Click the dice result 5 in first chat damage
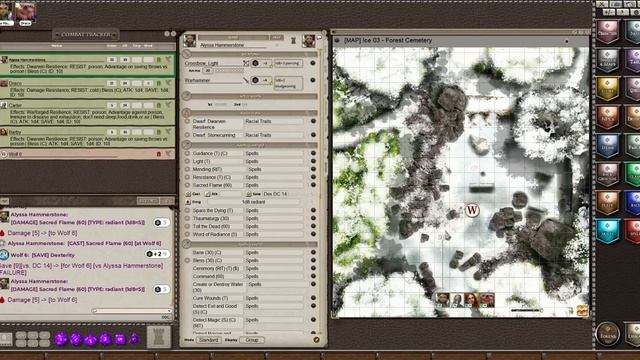 click(162, 222)
